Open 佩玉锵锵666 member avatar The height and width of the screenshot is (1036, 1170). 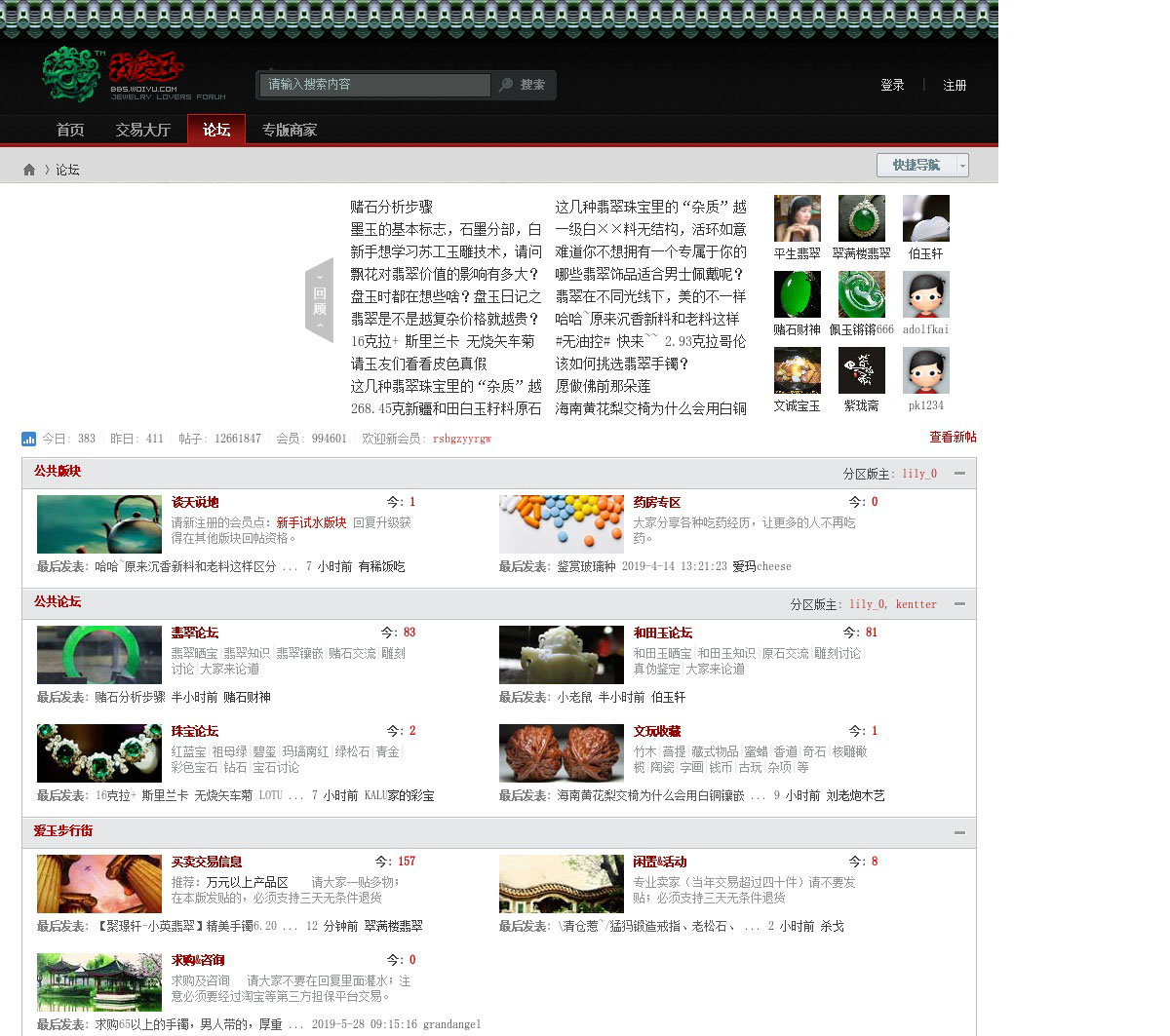coord(862,294)
